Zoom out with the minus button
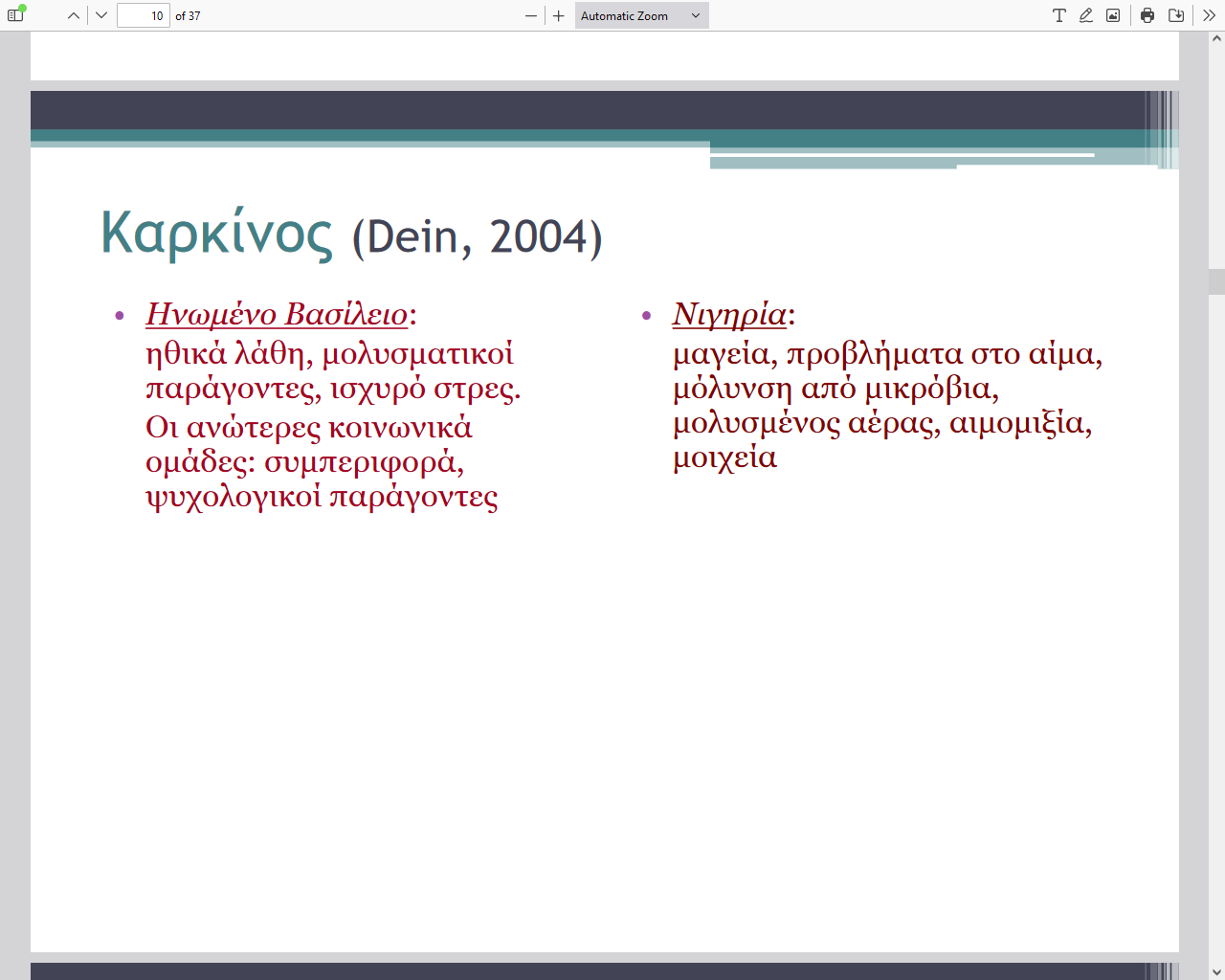The image size is (1225, 980). tap(531, 15)
